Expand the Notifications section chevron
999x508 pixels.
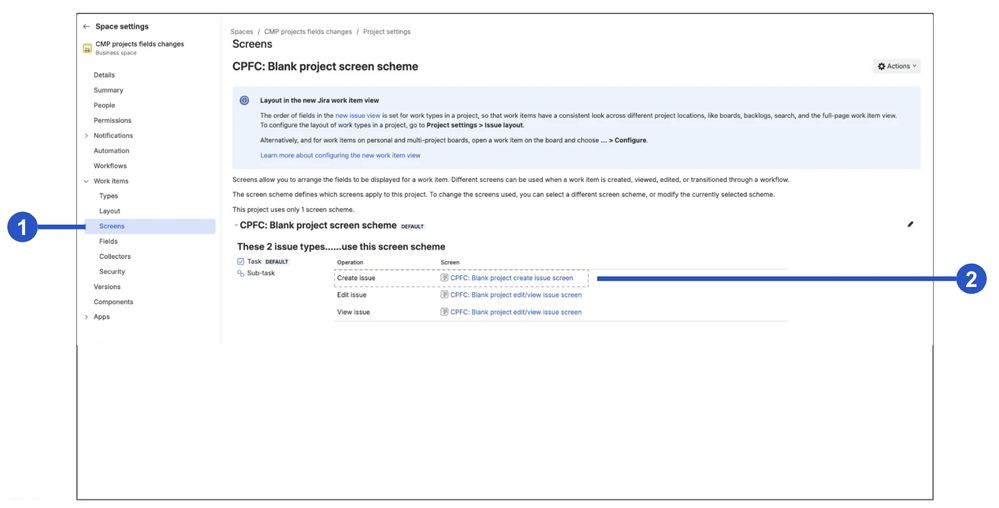tap(87, 136)
